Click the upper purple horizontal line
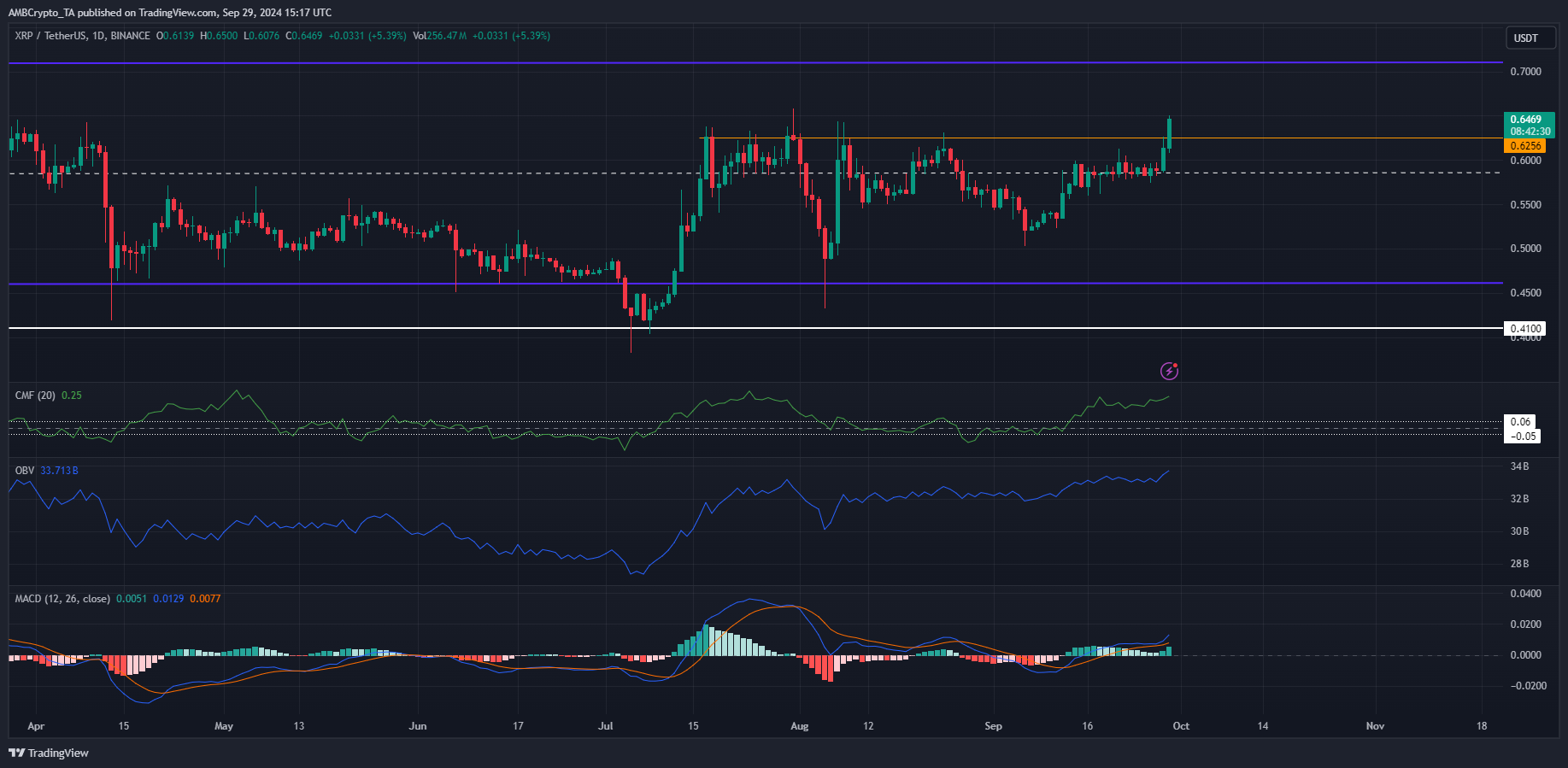The width and height of the screenshot is (1568, 768). [x=755, y=62]
